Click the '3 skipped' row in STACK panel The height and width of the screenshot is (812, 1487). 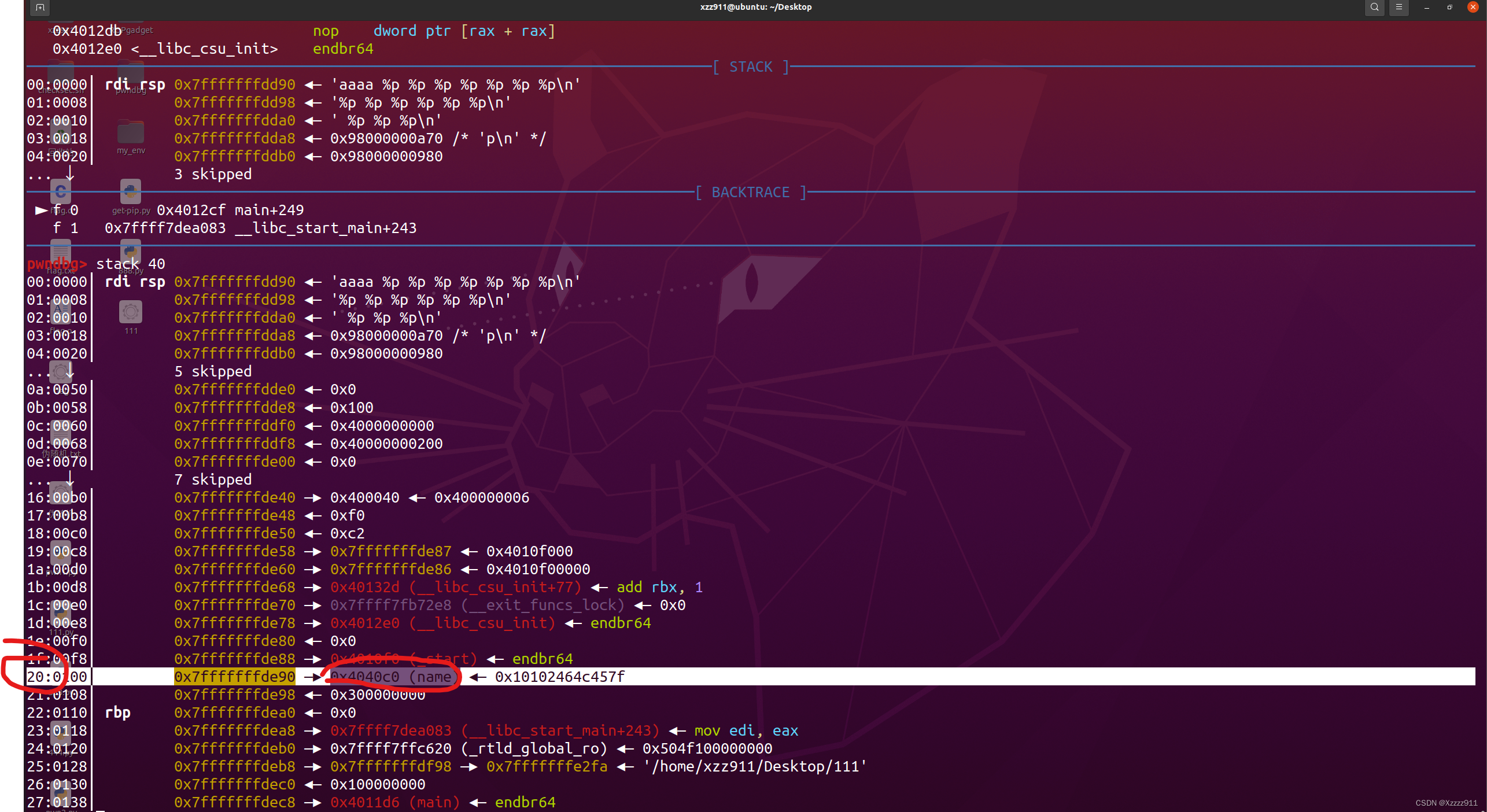point(213,174)
